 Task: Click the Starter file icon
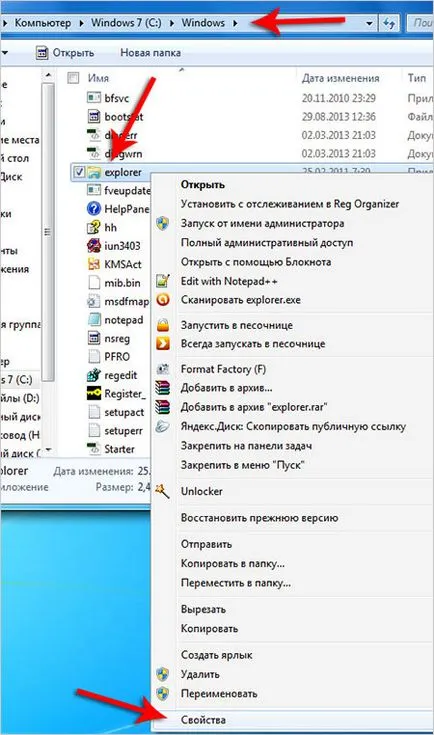[94, 449]
